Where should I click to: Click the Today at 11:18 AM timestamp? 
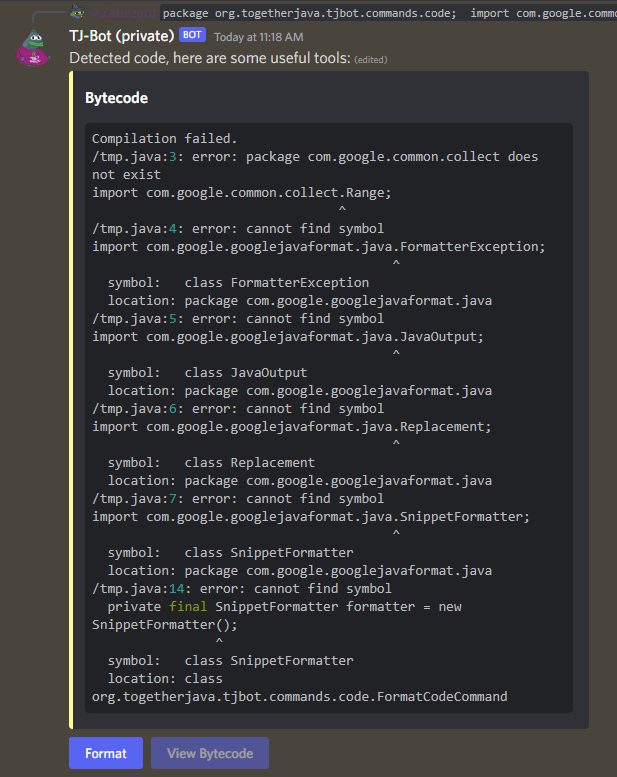259,37
